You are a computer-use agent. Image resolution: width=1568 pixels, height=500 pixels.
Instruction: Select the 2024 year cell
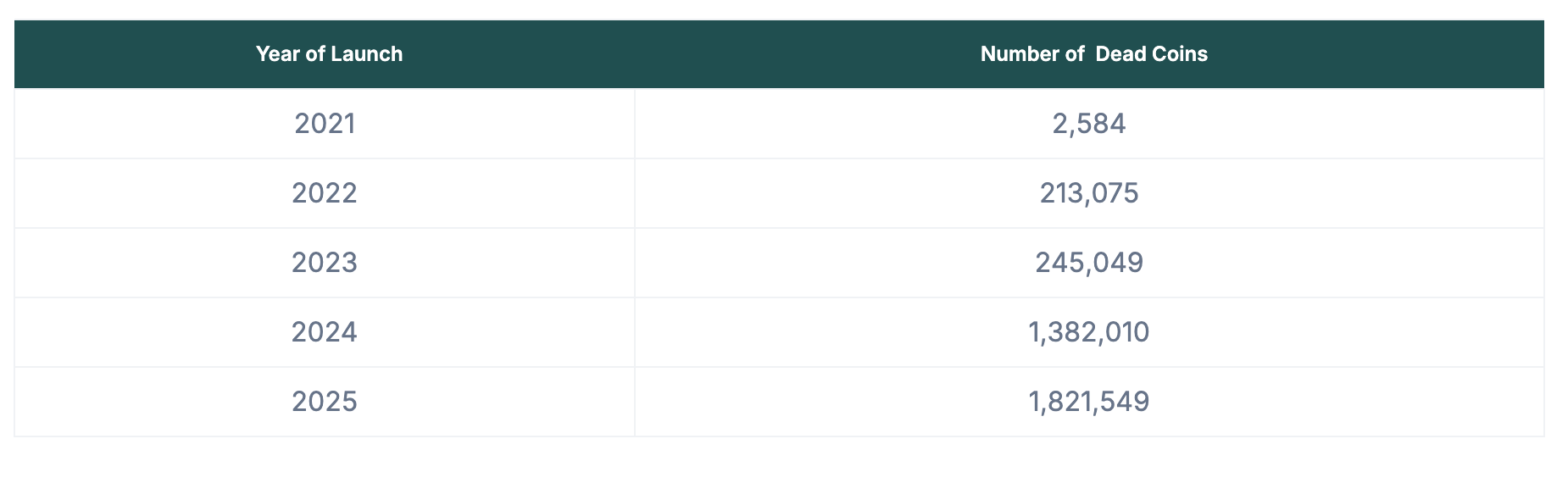[x=325, y=332]
